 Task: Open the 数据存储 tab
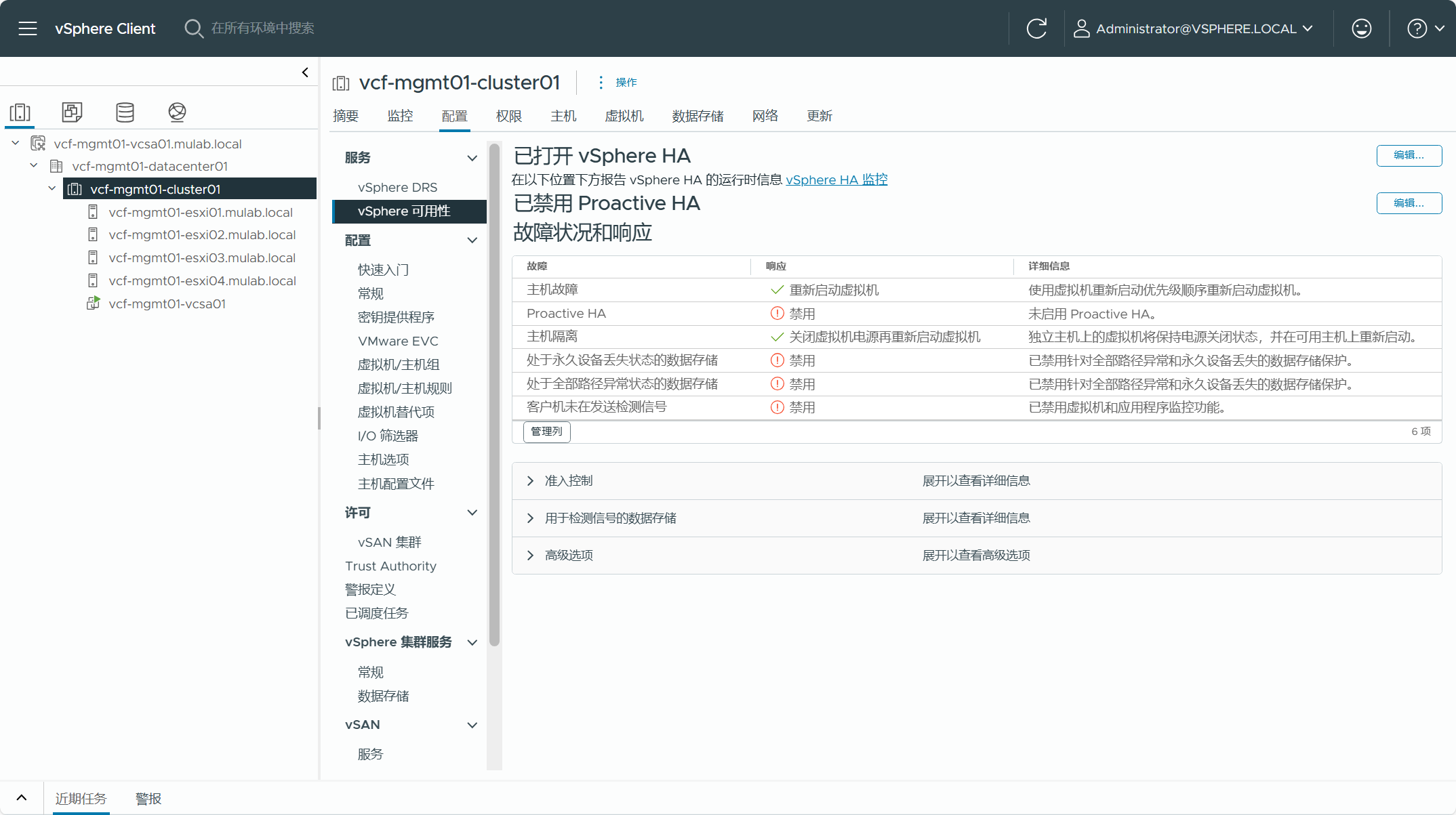(697, 116)
